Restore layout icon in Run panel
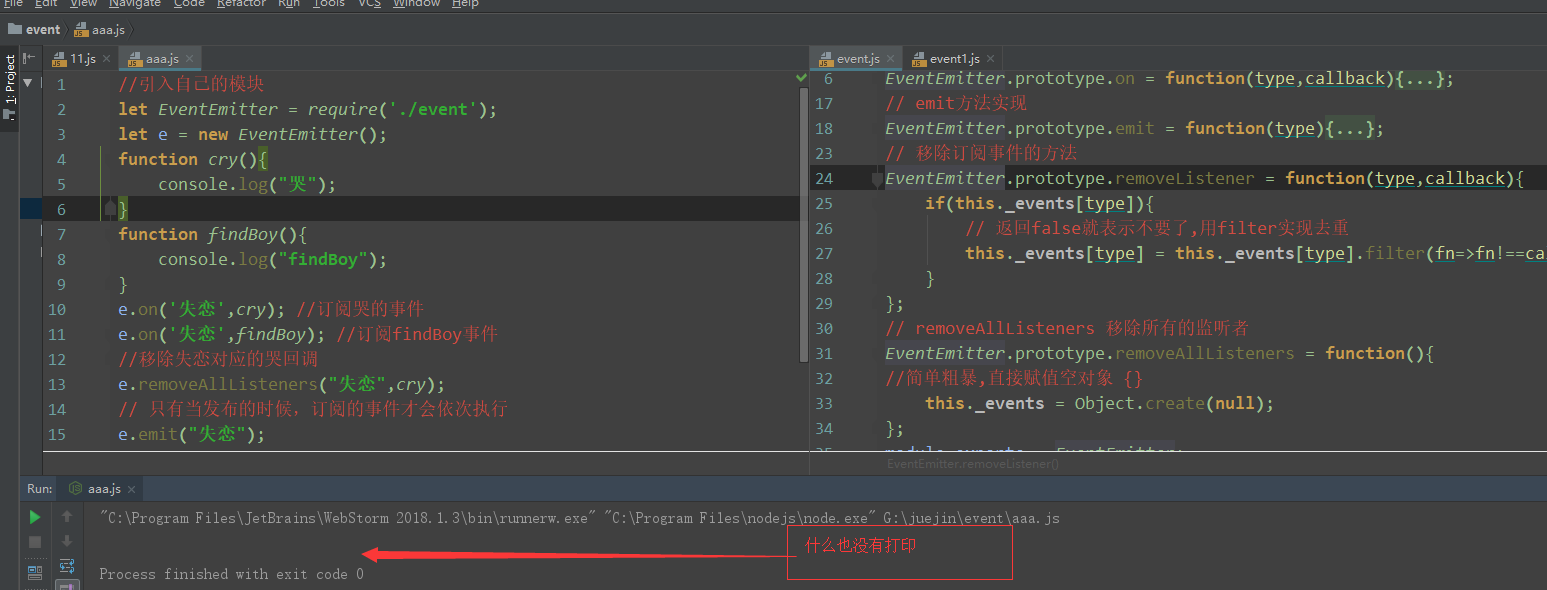Image resolution: width=1547 pixels, height=590 pixels. 35,572
